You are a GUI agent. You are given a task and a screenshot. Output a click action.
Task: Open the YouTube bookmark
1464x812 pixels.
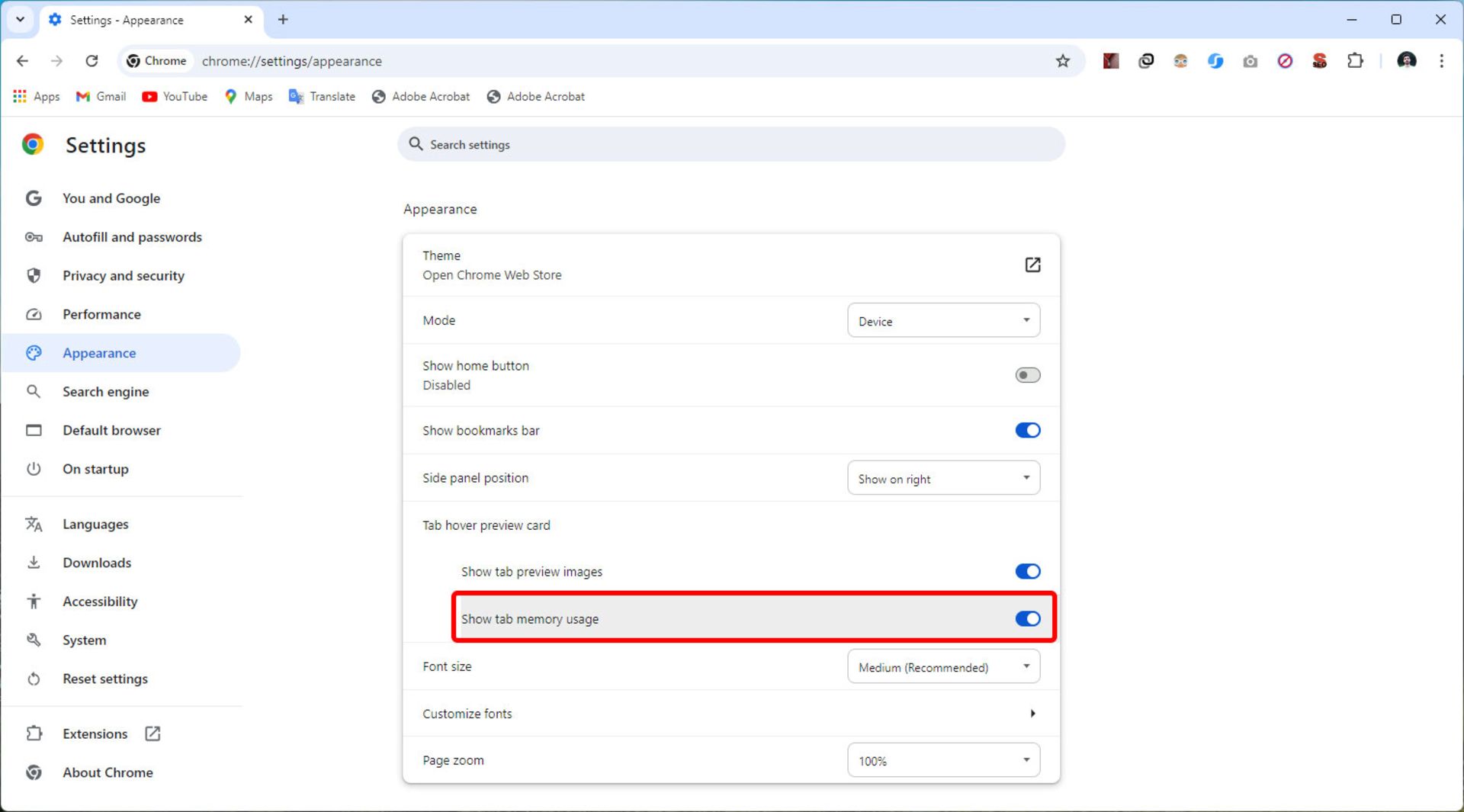[x=175, y=97]
